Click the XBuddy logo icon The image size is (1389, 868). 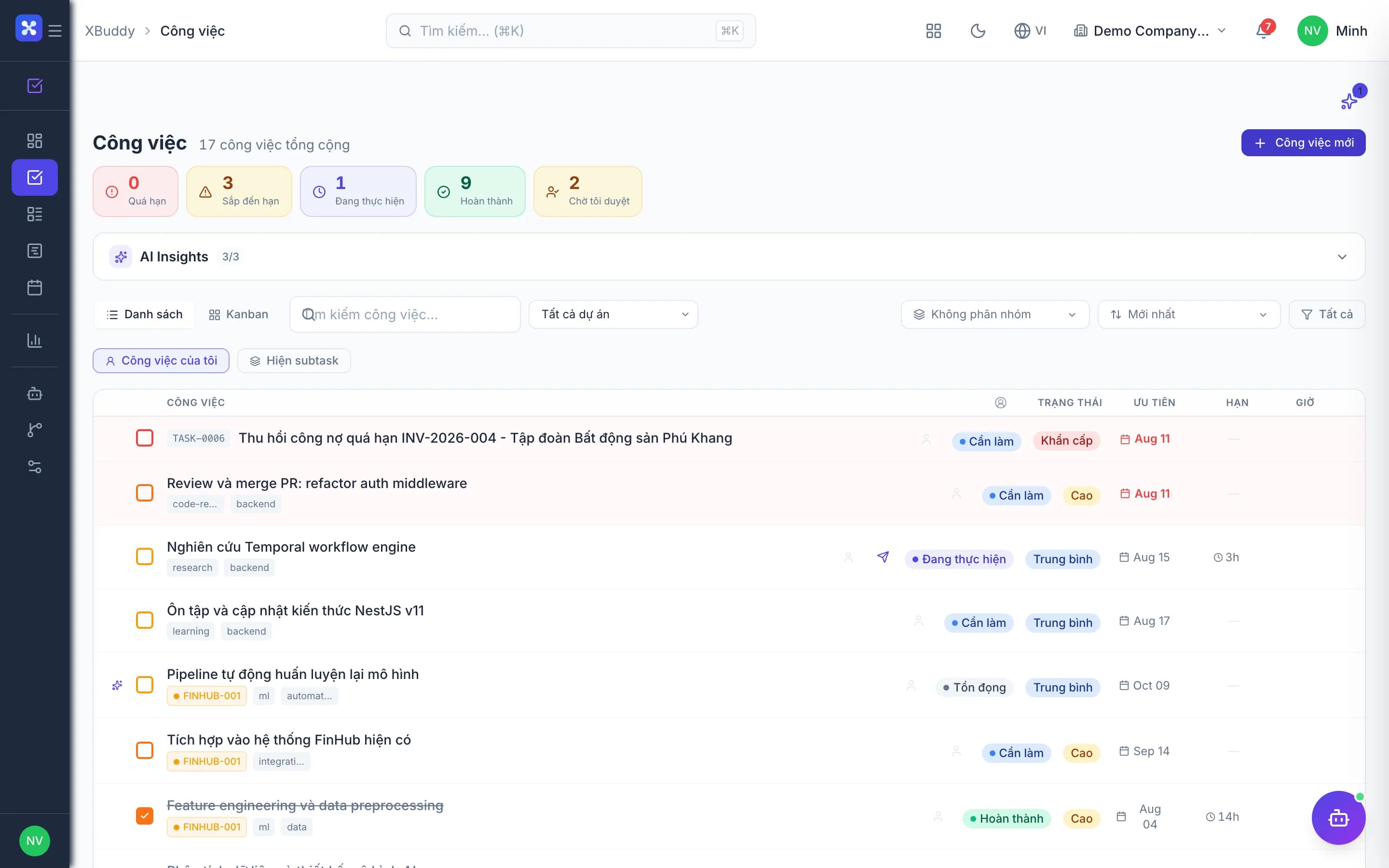pos(29,28)
